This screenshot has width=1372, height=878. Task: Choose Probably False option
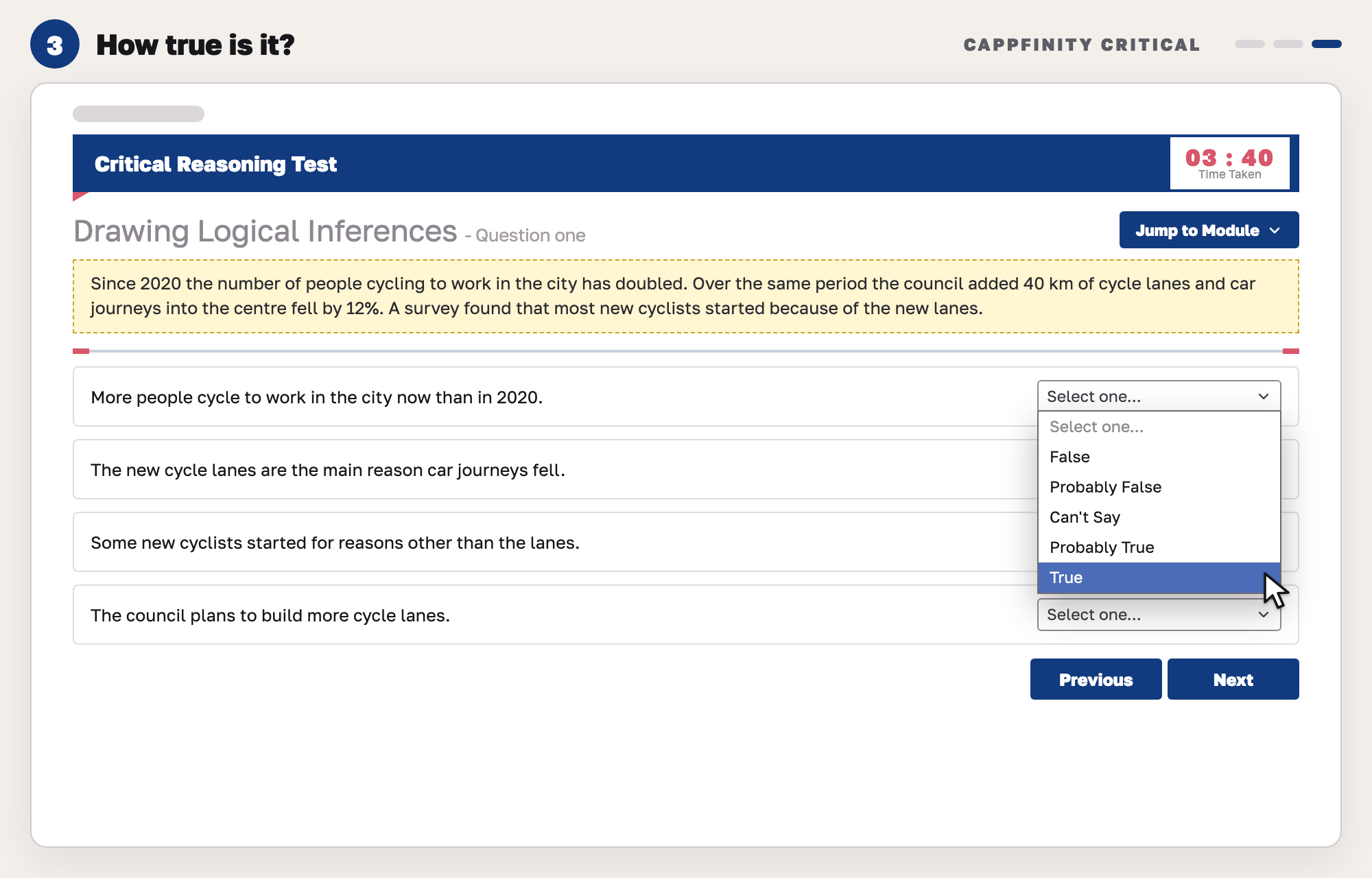point(1159,487)
